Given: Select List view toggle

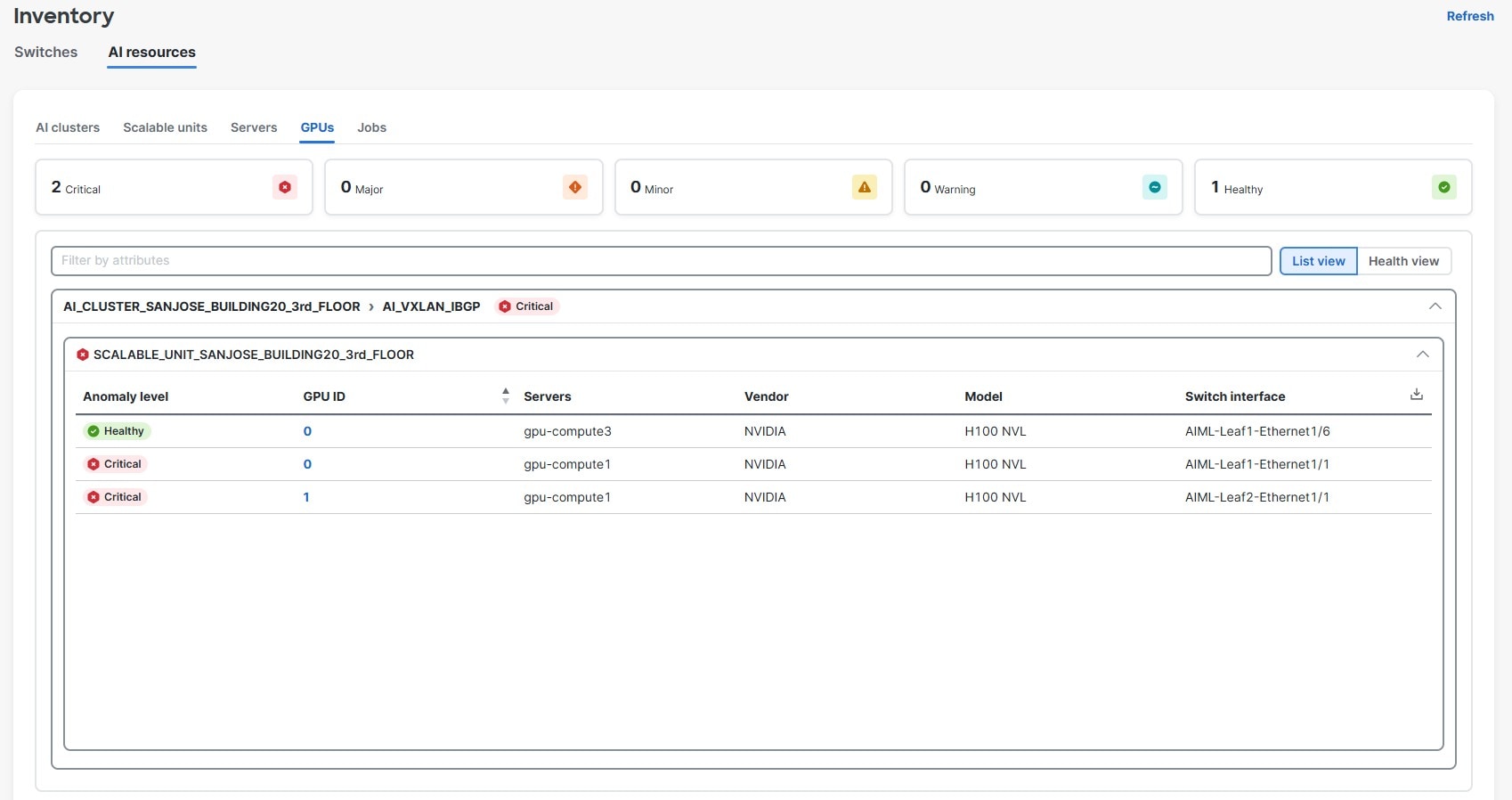Looking at the screenshot, I should (1318, 261).
